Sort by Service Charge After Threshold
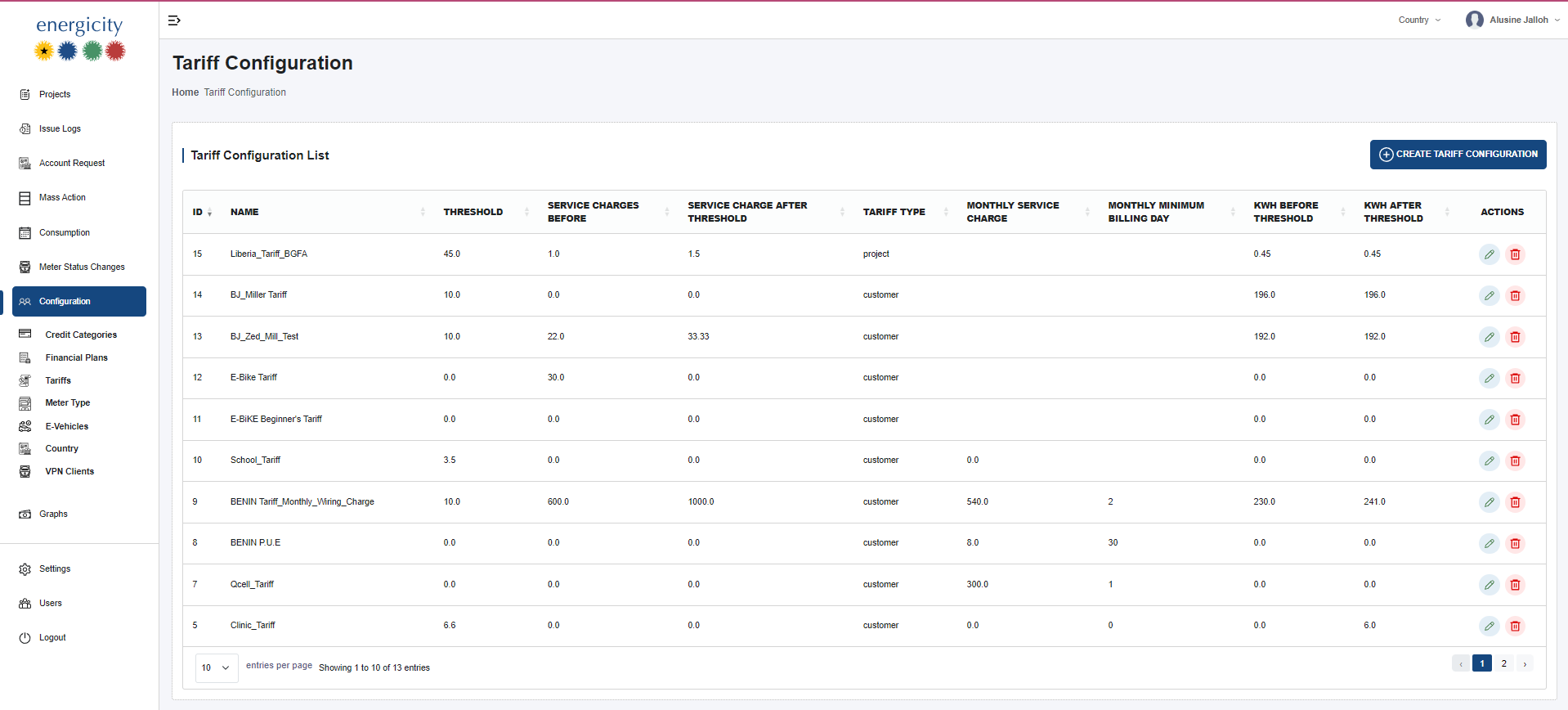 point(766,212)
